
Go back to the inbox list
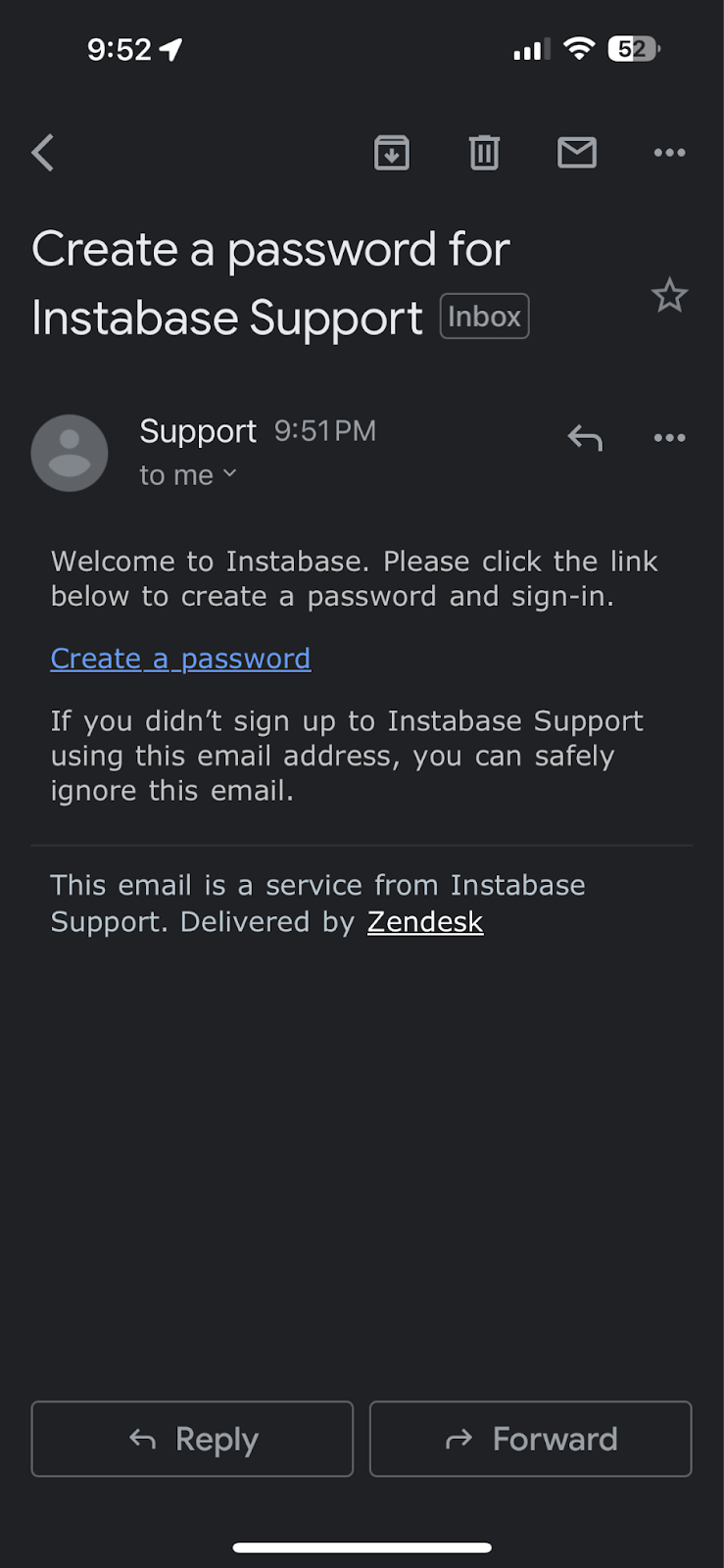point(43,153)
